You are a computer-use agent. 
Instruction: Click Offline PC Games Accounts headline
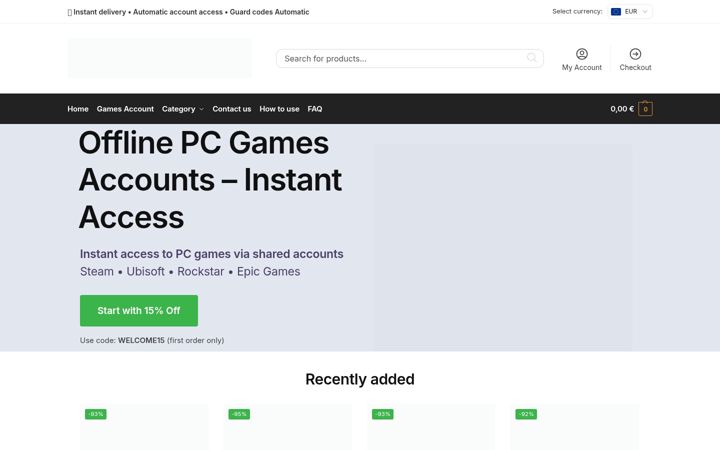point(210,180)
